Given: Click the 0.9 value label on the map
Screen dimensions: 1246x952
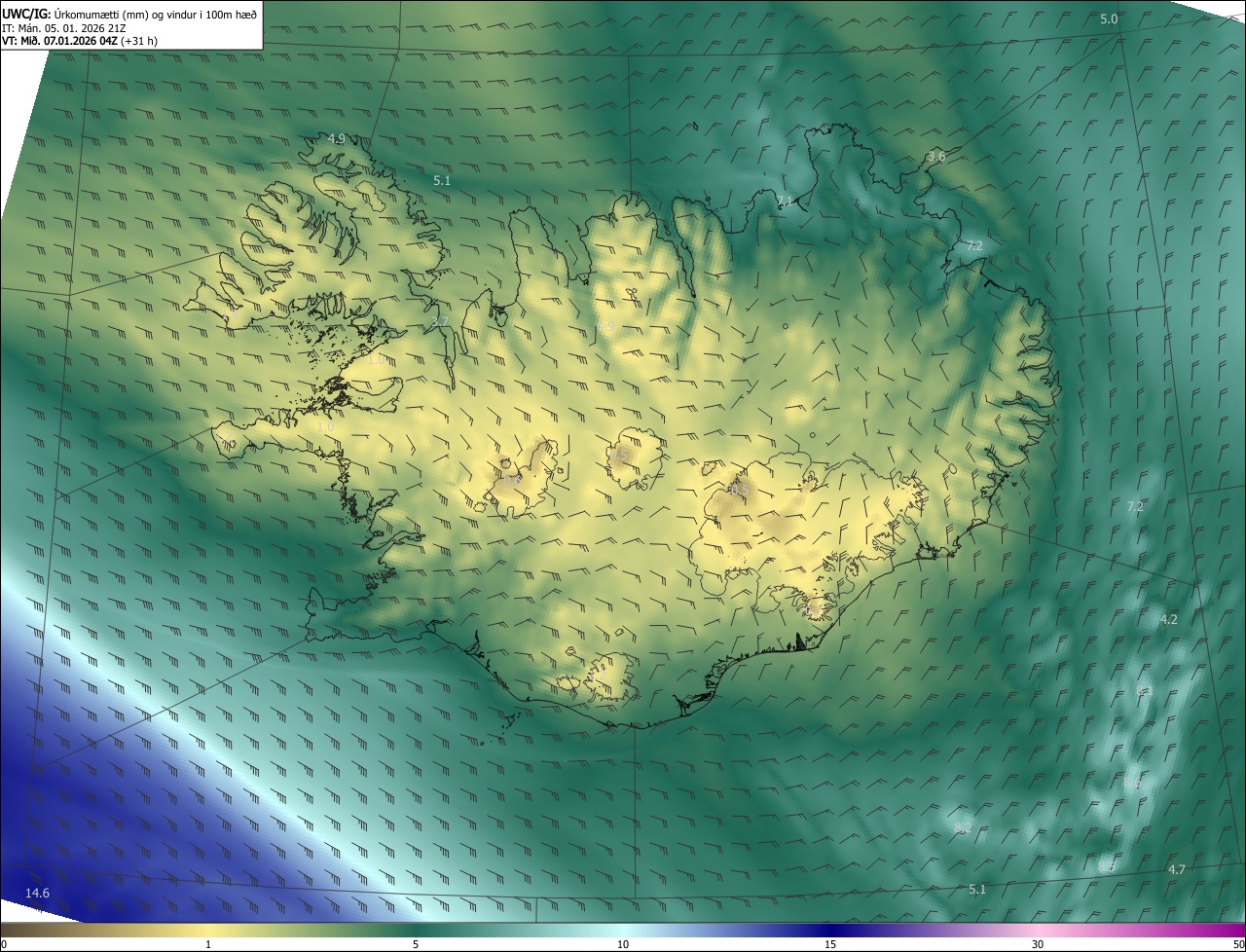Looking at the screenshot, I should tap(605, 327).
